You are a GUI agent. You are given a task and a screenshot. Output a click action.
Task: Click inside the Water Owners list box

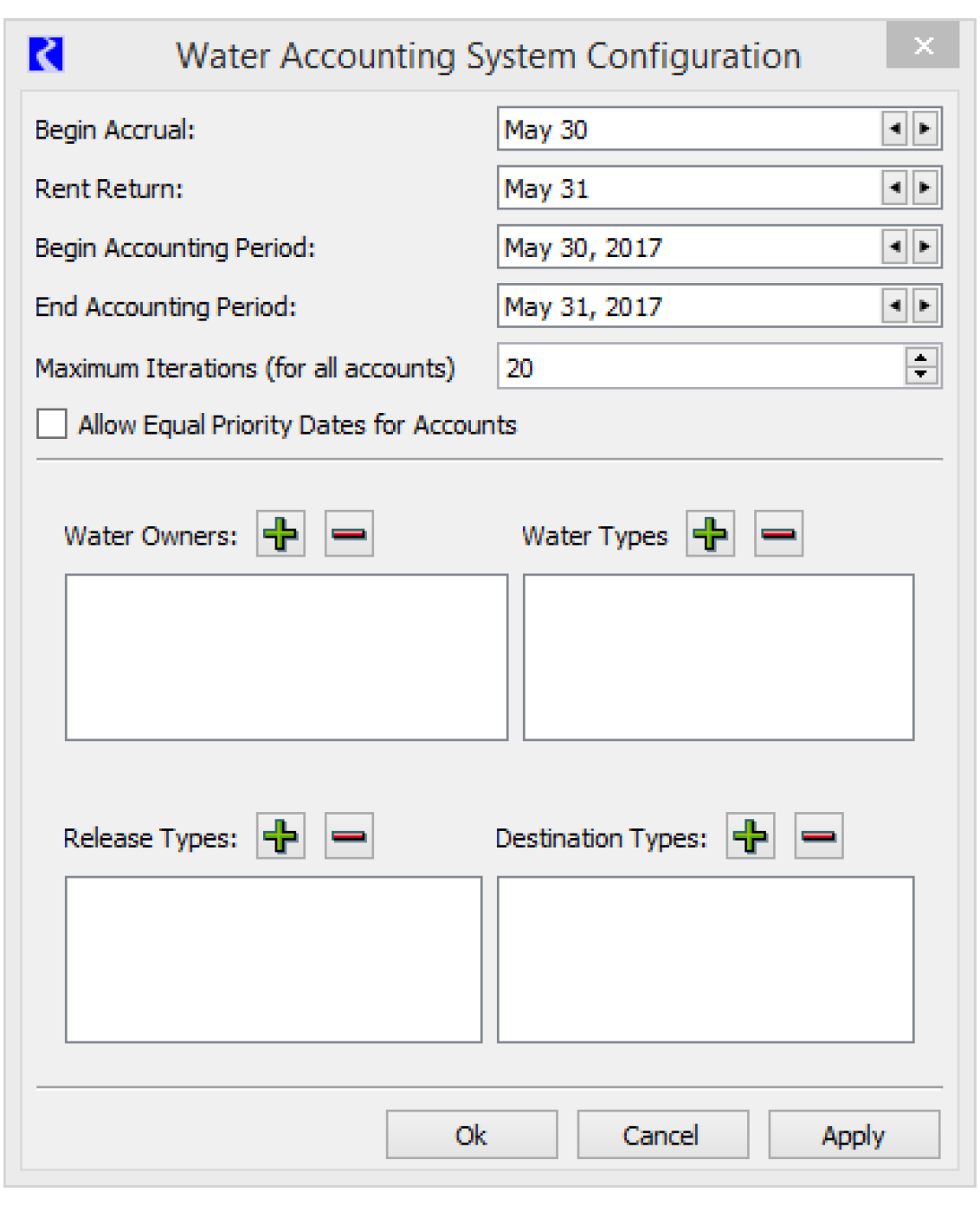(x=286, y=657)
